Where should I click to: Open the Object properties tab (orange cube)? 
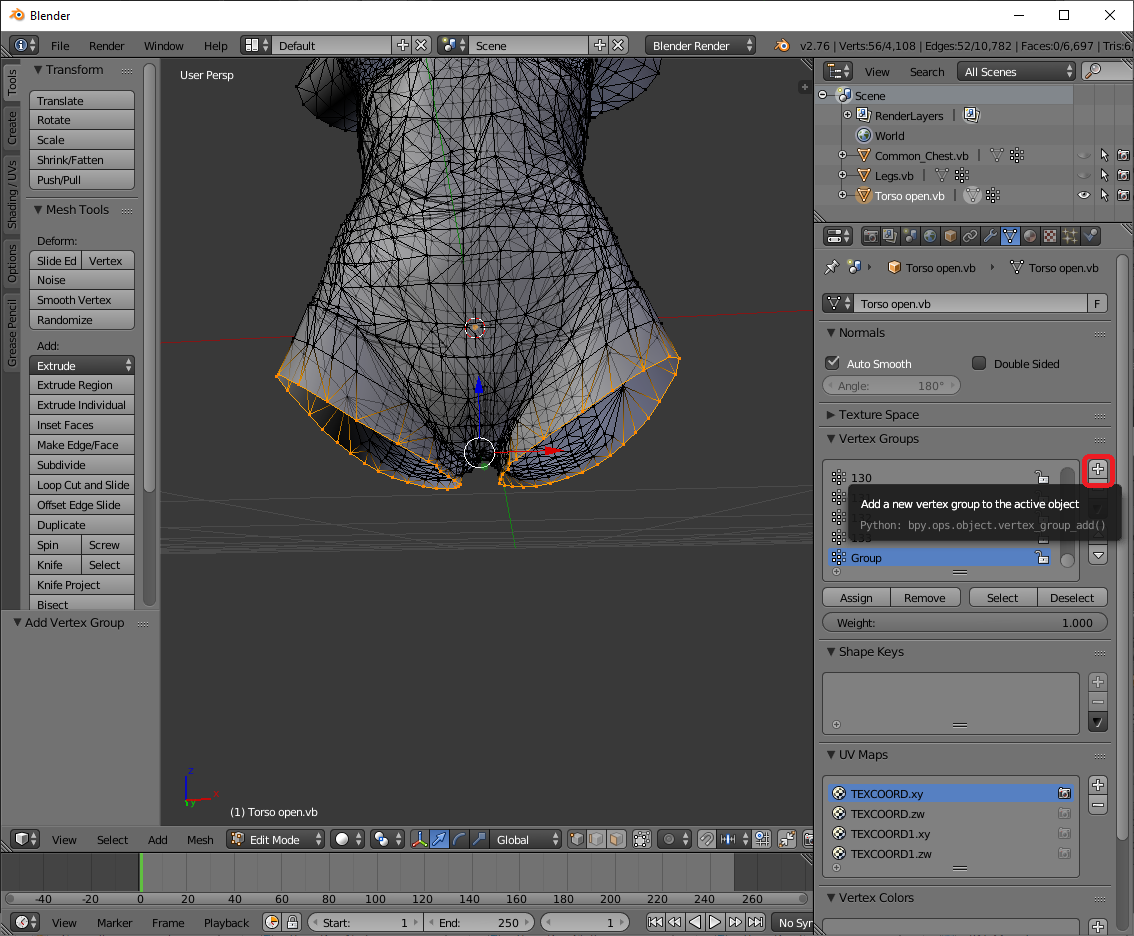(950, 236)
